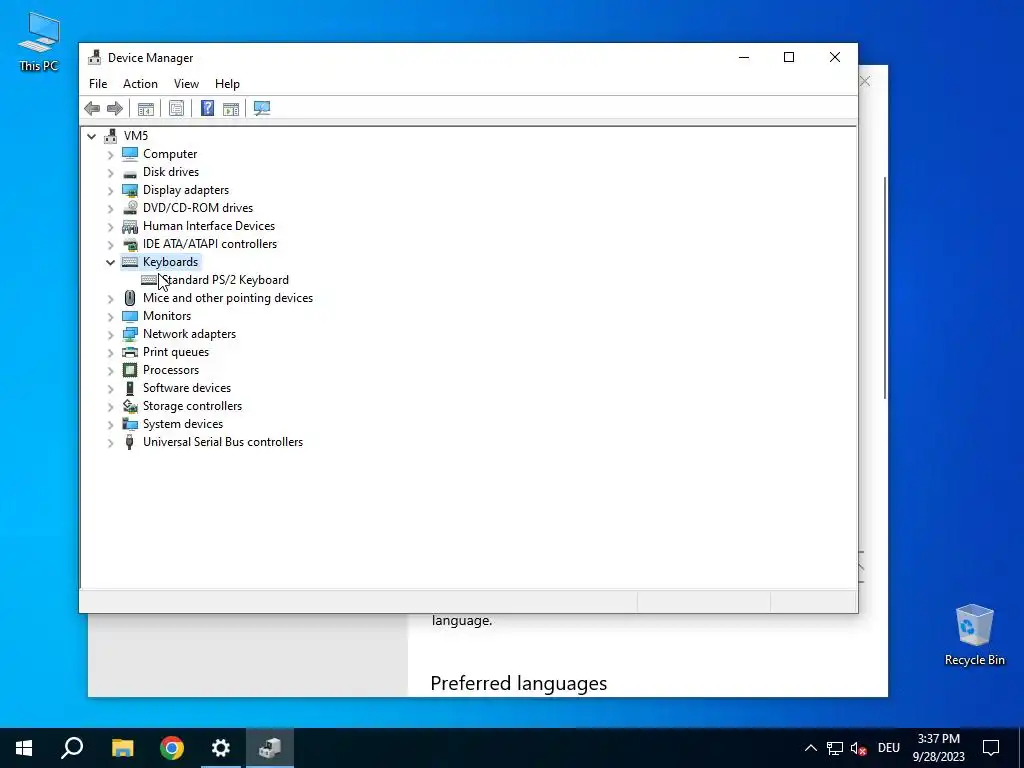Expand the Network adapters category
This screenshot has height=768, width=1024.
110,334
